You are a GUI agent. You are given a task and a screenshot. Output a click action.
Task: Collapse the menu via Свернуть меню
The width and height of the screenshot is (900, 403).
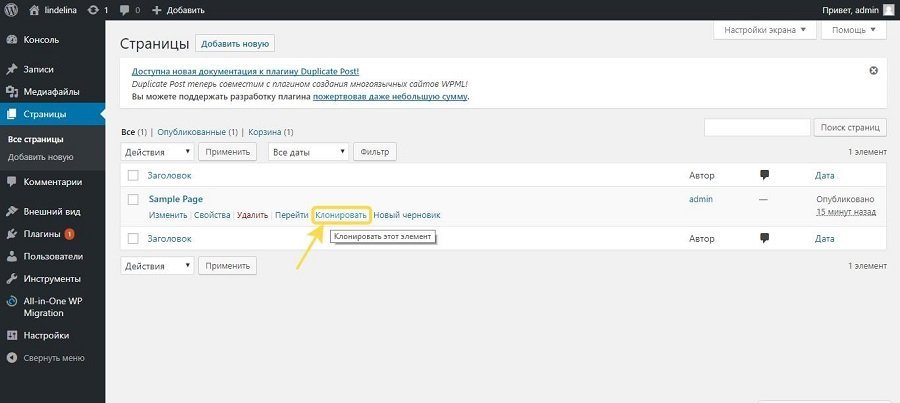click(52, 357)
